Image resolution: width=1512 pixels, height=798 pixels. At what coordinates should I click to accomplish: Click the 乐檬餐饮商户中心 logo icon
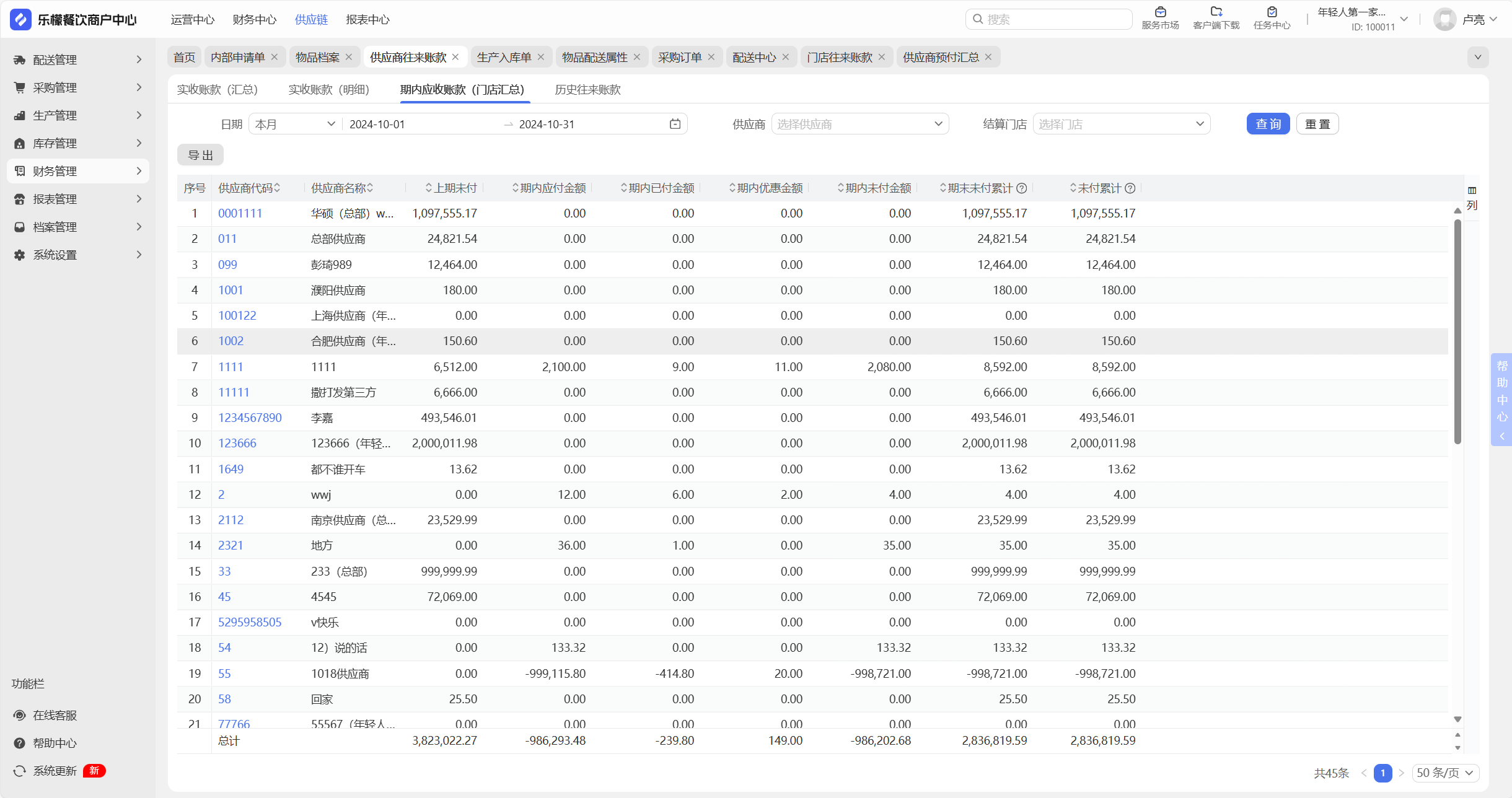tap(20, 19)
